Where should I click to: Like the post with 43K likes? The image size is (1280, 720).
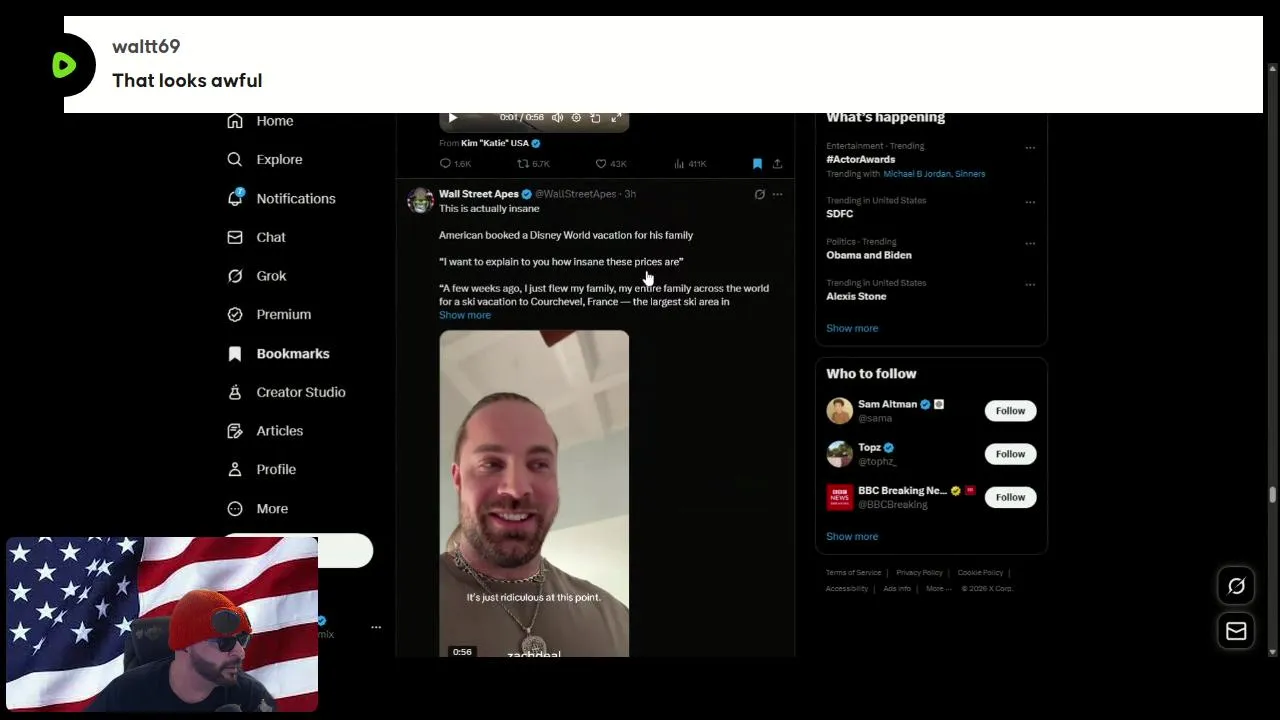[611, 164]
